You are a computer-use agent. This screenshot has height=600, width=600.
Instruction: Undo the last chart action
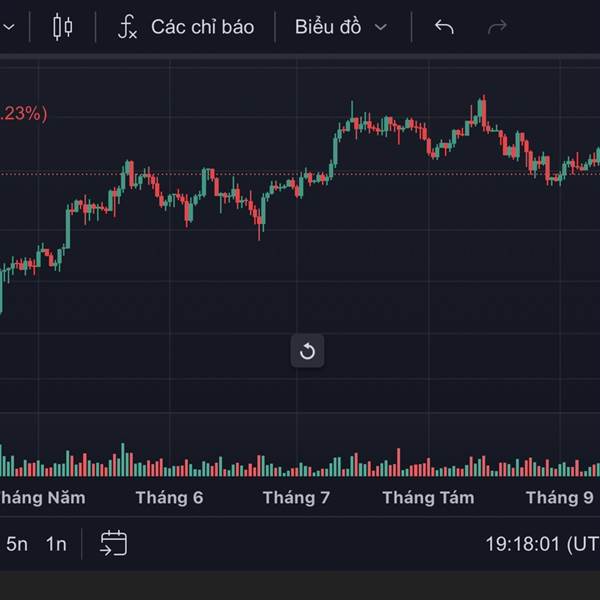tap(445, 27)
